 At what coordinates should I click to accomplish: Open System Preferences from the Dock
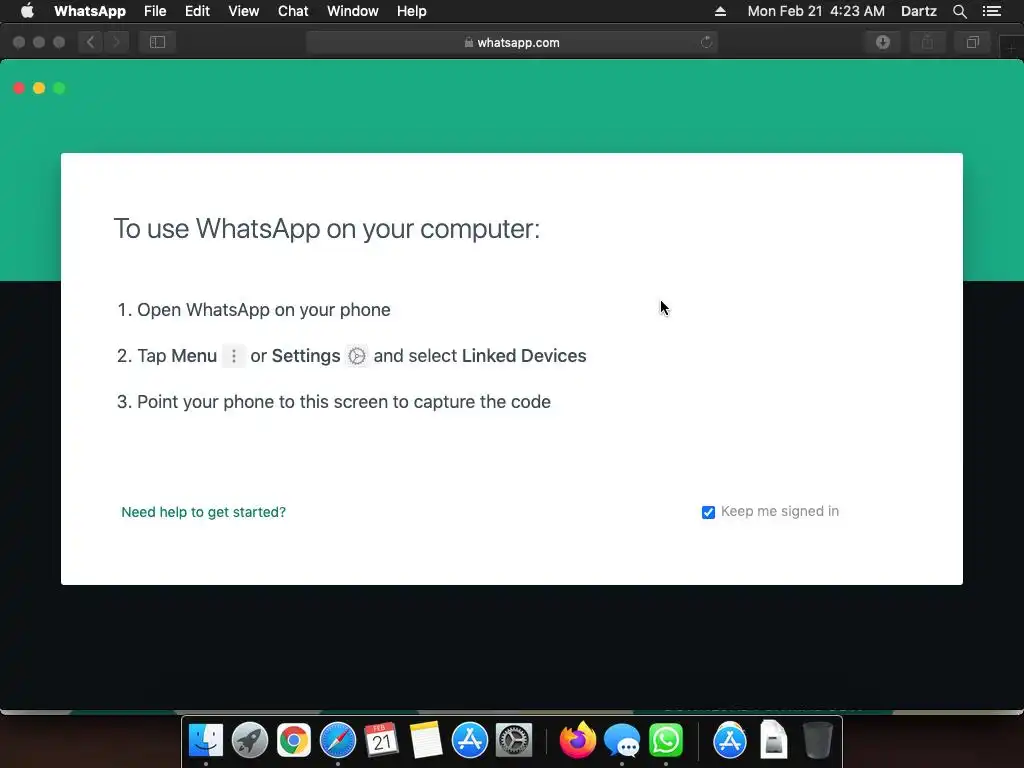514,741
